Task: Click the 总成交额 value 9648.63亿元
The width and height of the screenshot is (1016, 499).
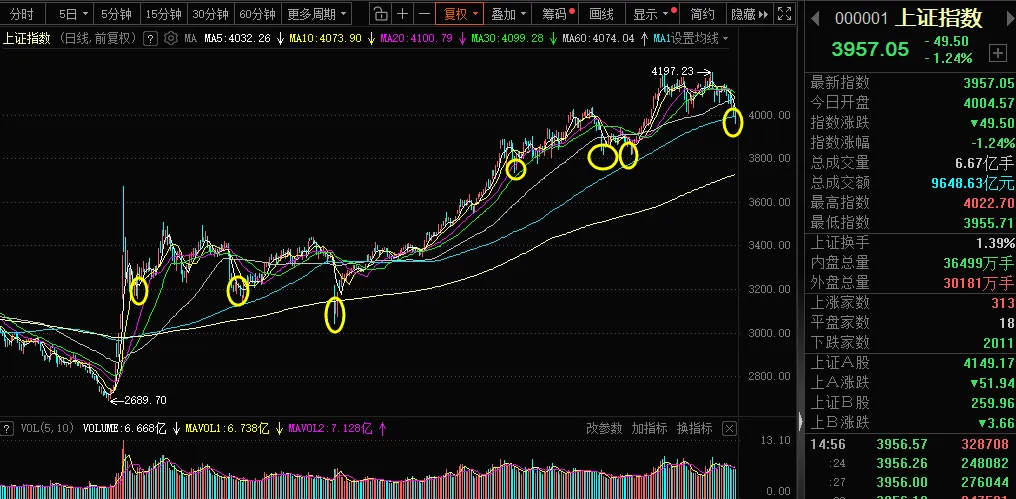Action: click(973, 183)
